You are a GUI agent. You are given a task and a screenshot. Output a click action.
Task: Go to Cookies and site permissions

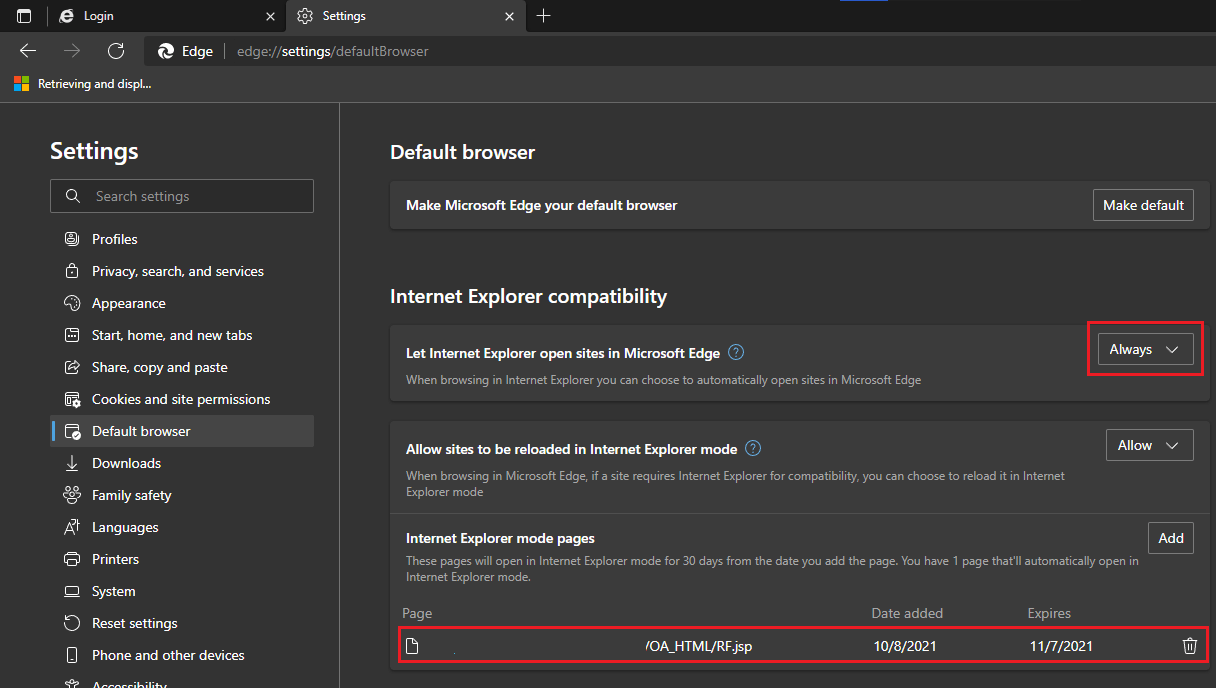[181, 398]
